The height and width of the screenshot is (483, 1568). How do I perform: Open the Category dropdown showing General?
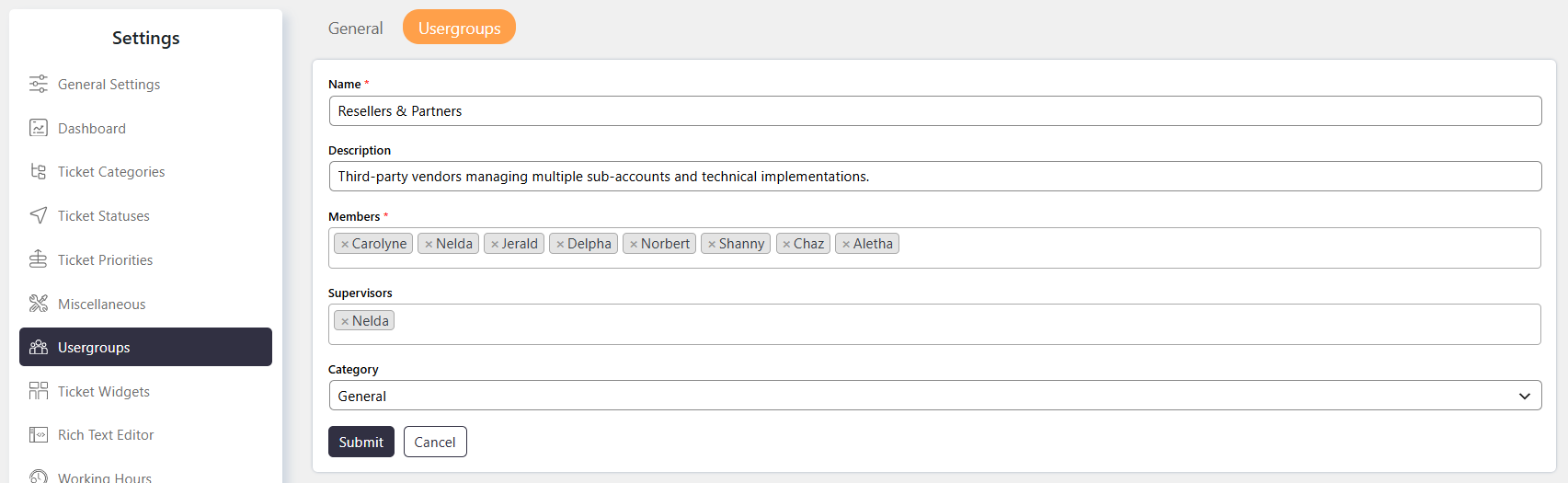(935, 396)
